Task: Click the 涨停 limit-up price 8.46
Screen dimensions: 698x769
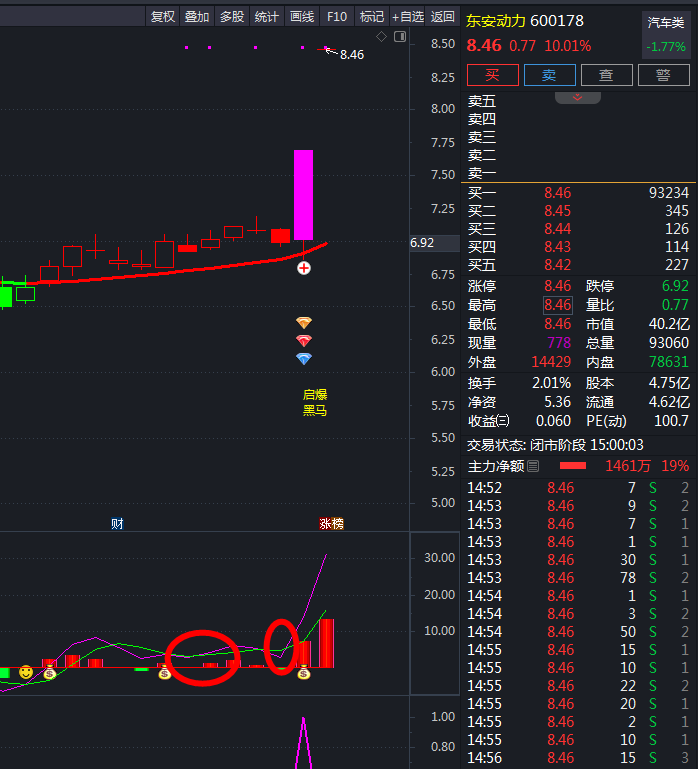Action: tap(558, 285)
